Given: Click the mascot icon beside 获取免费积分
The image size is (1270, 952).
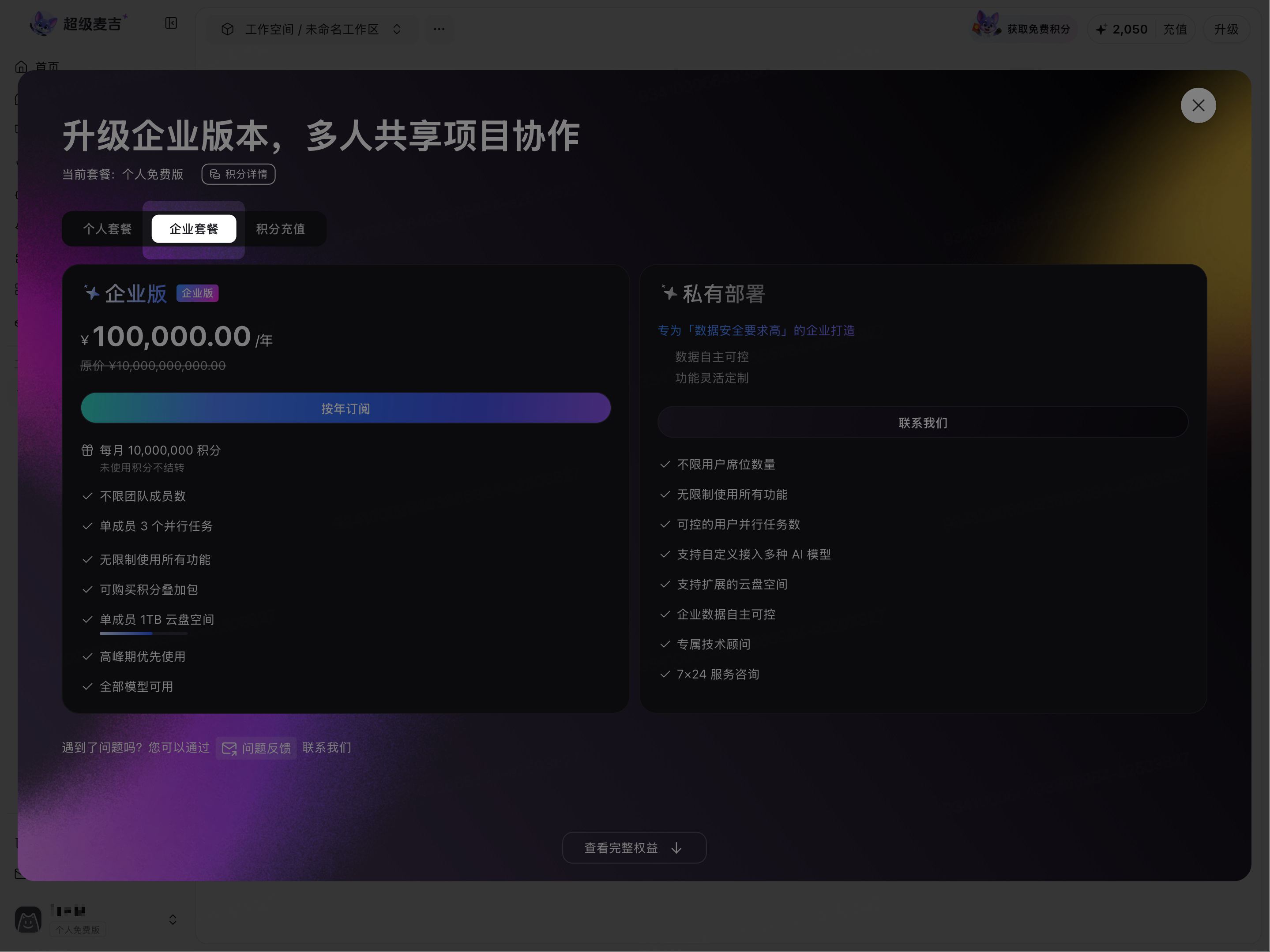Looking at the screenshot, I should [x=986, y=24].
